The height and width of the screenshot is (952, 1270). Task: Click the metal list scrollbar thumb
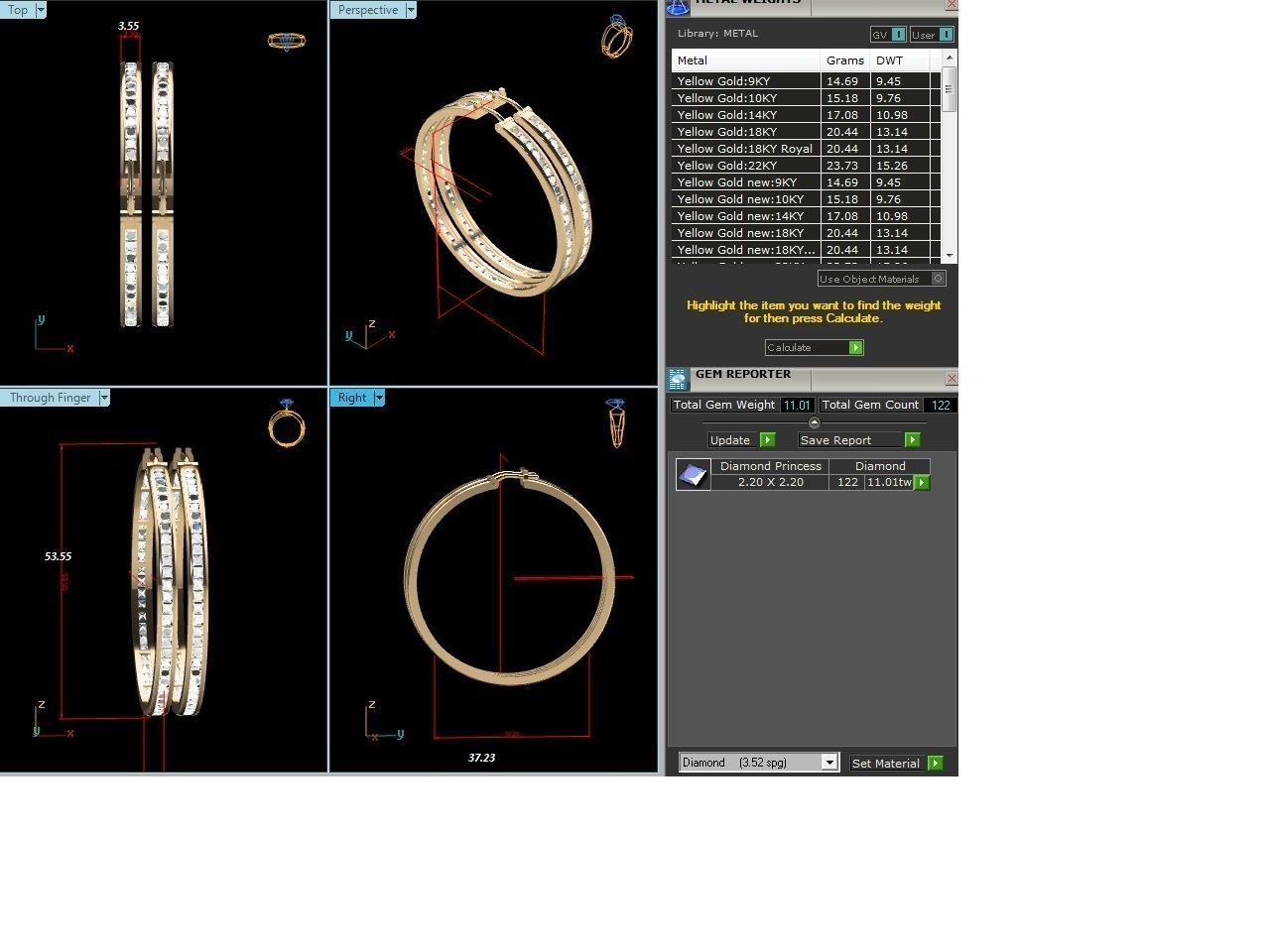(x=950, y=89)
